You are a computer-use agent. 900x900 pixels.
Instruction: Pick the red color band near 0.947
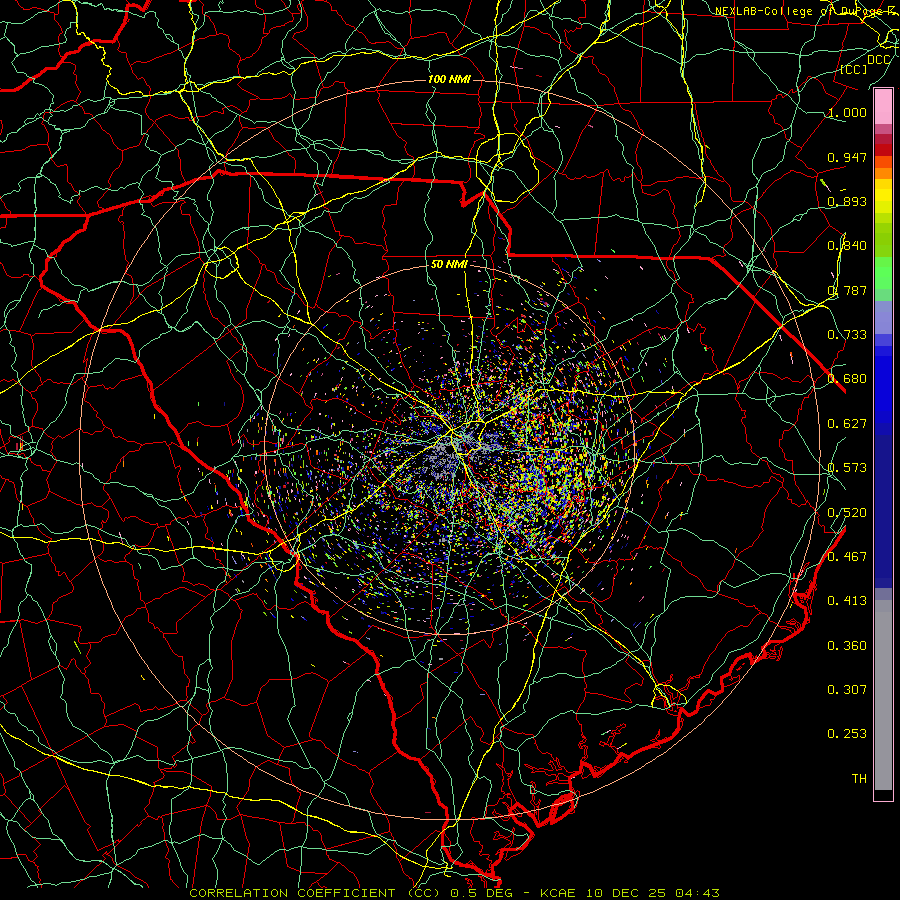(883, 149)
